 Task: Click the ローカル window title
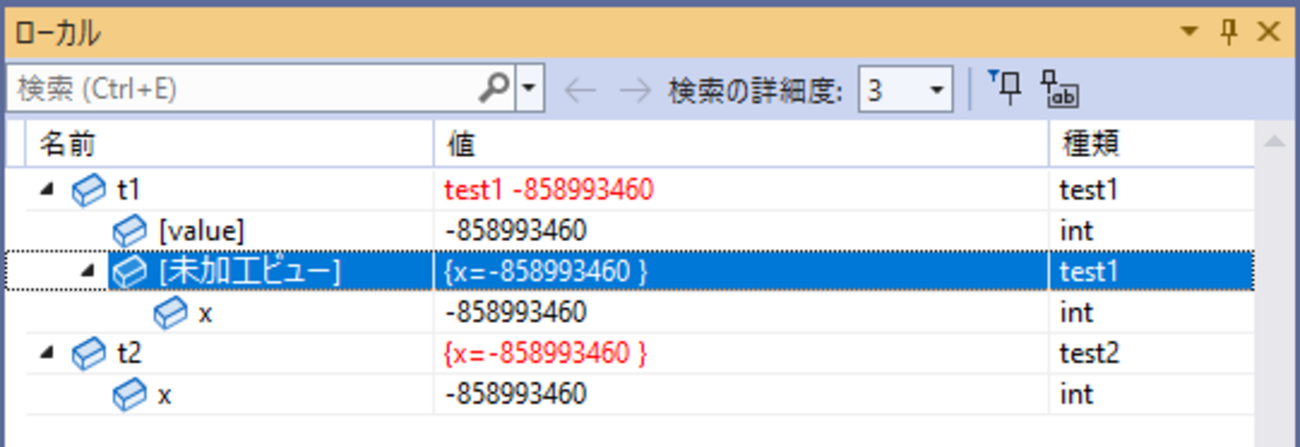[57, 32]
